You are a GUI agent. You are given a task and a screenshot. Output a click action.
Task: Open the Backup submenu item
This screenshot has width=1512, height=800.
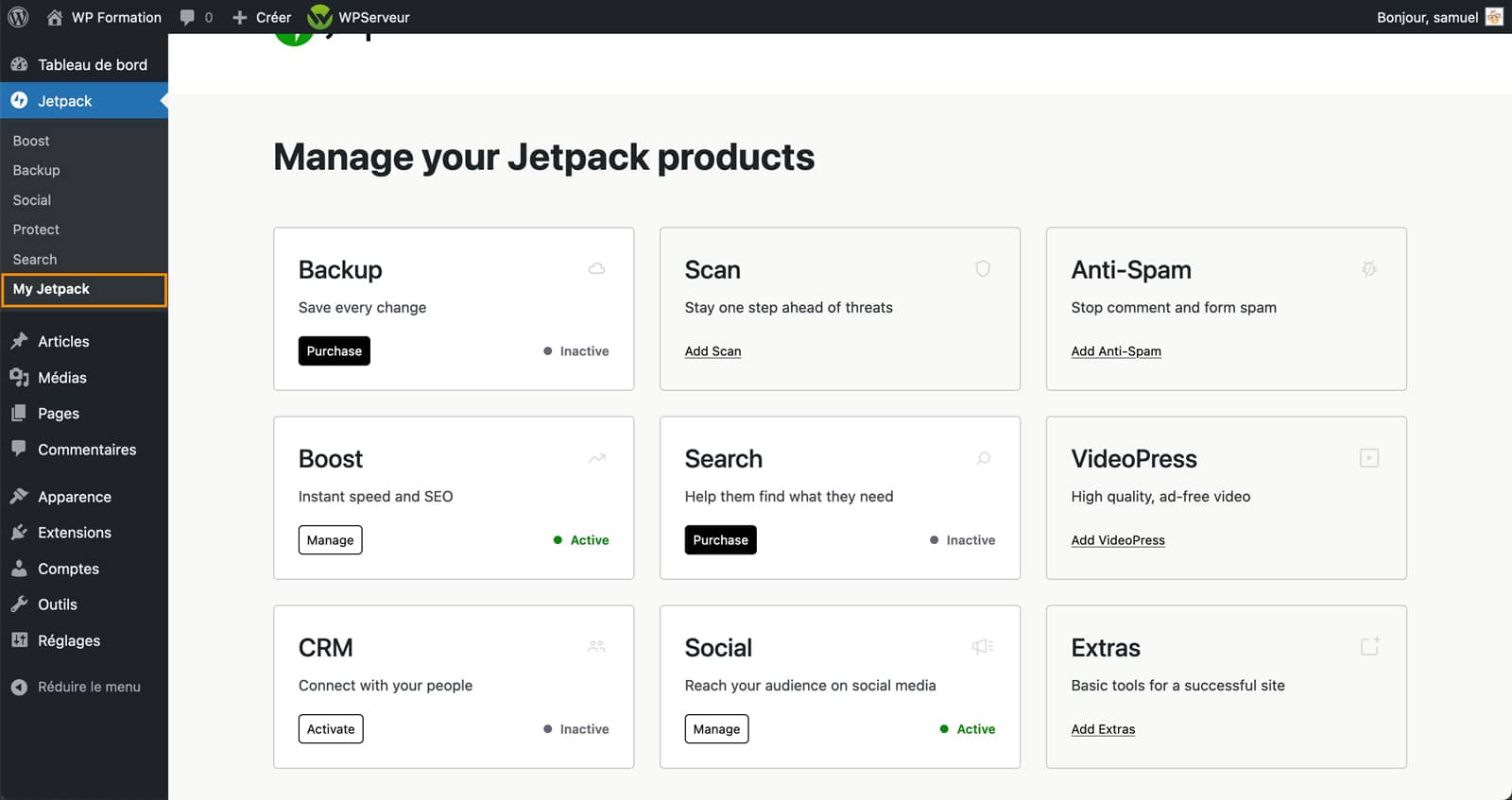(x=36, y=170)
